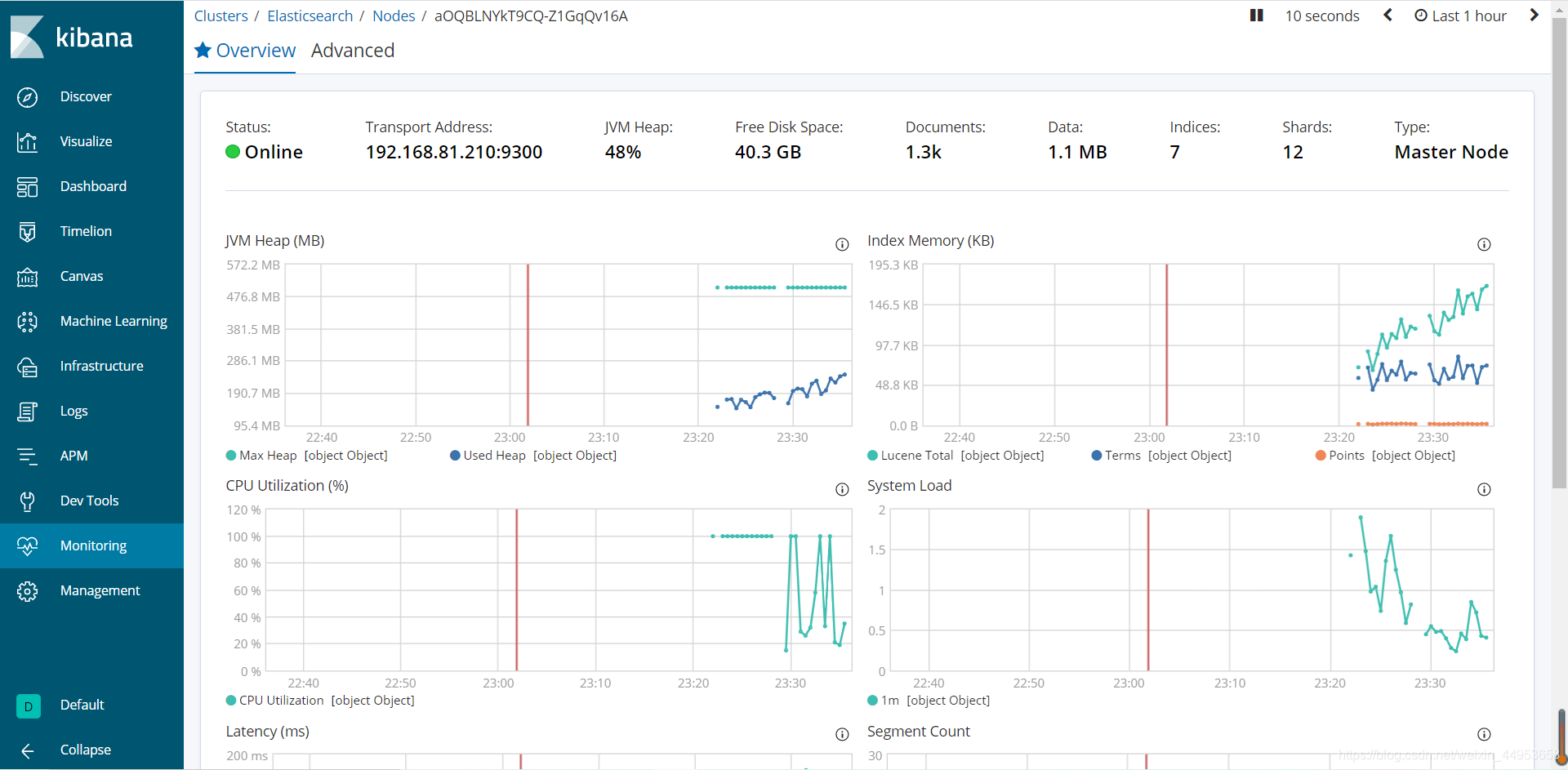
Task: Toggle Terms series legend
Action: pos(1161,456)
